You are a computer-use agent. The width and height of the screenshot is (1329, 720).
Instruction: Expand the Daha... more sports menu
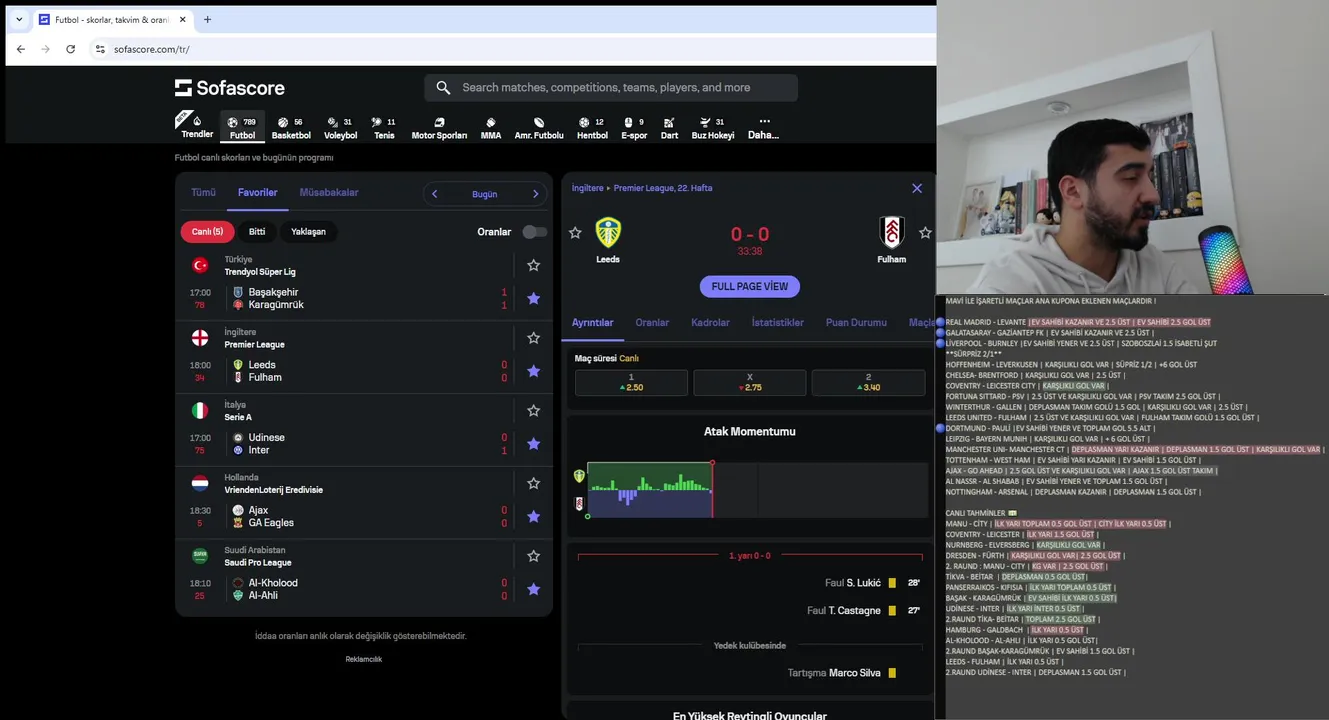[764, 127]
